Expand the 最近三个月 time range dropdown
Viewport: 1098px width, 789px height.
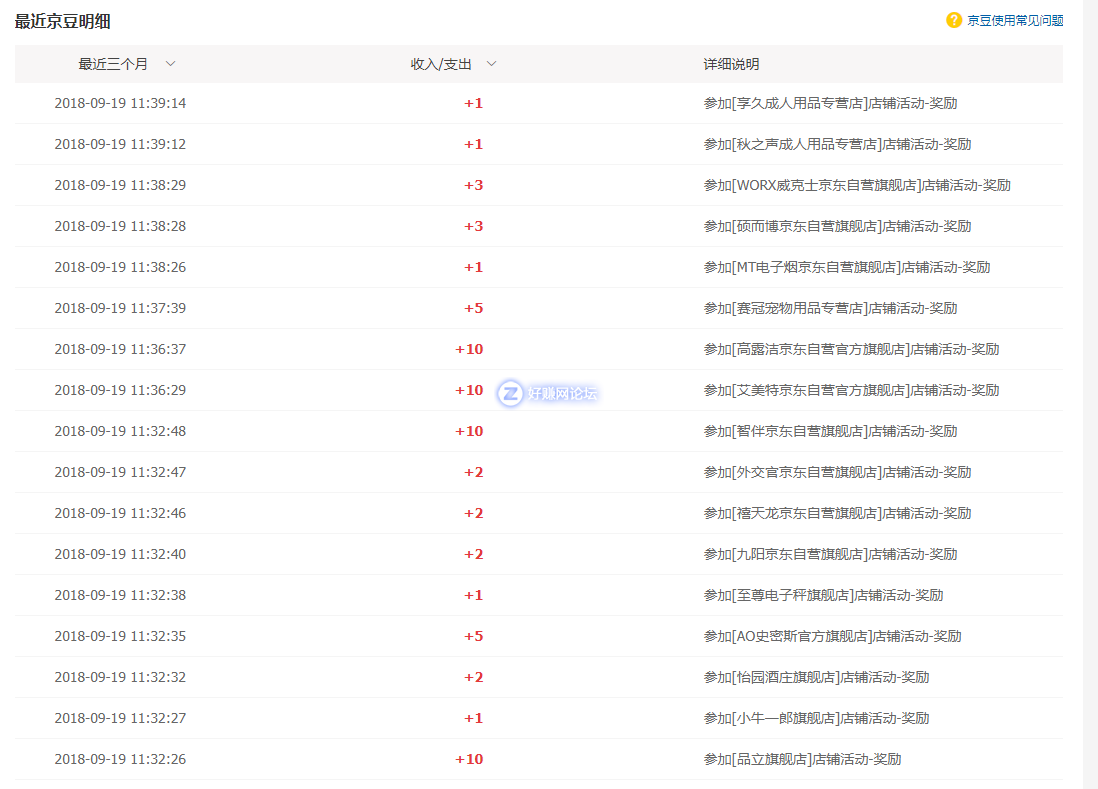point(126,64)
